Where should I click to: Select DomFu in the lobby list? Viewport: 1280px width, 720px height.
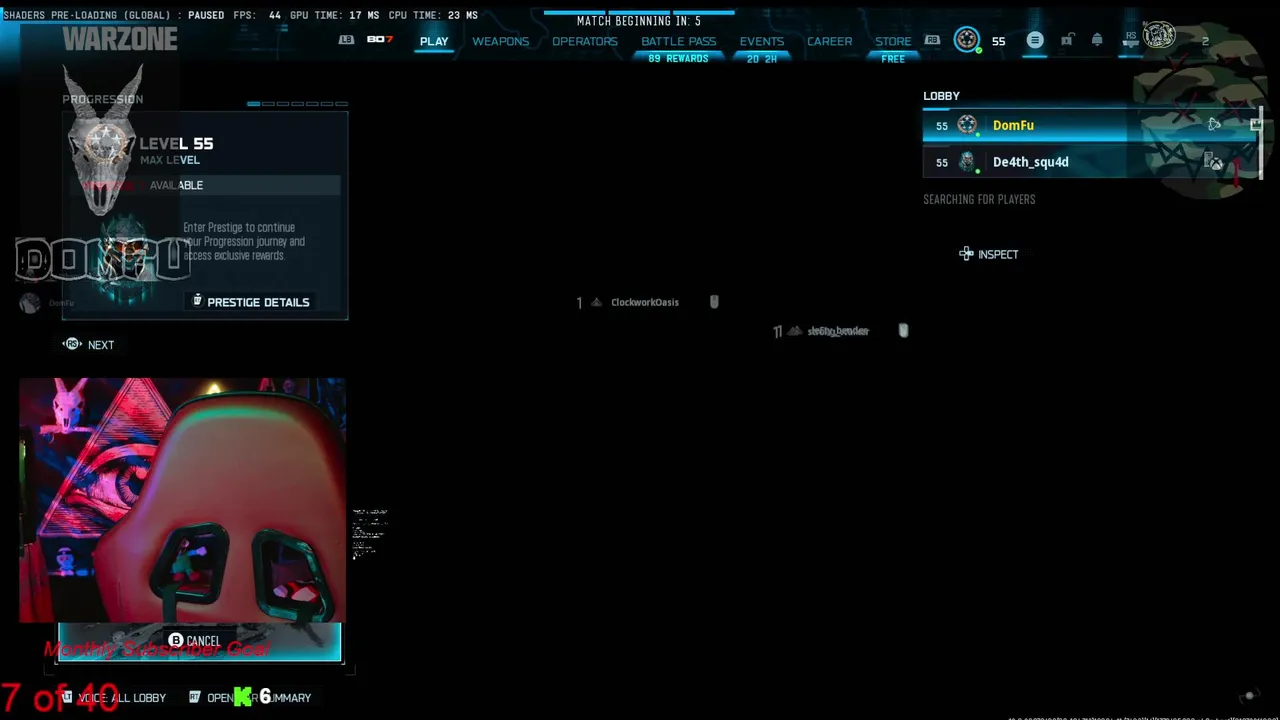pyautogui.click(x=1092, y=125)
